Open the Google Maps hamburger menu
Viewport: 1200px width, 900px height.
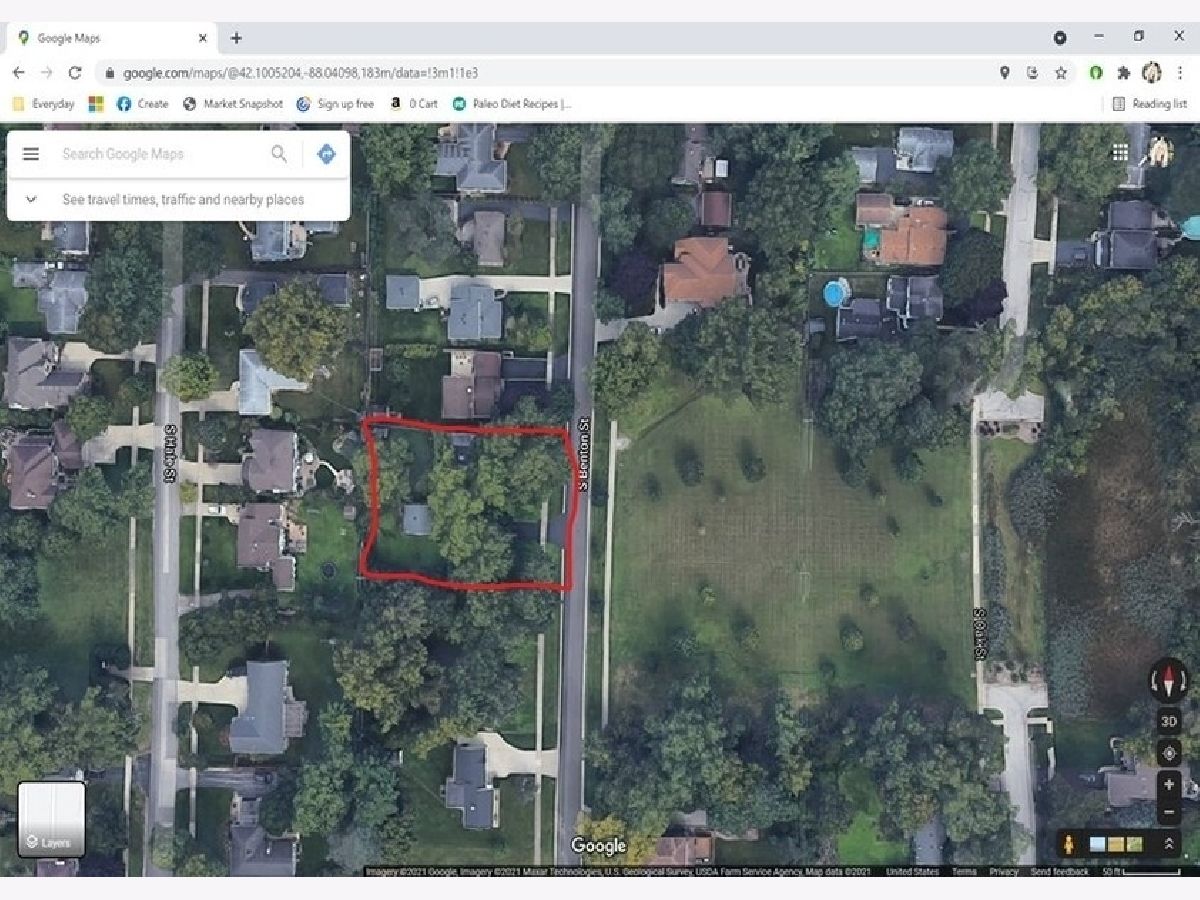[x=31, y=154]
